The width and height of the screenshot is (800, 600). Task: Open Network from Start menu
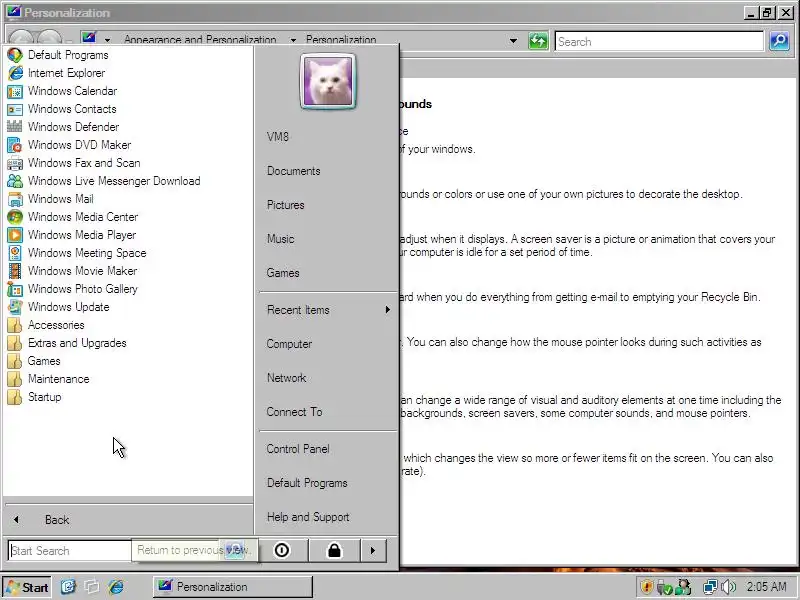pos(286,378)
